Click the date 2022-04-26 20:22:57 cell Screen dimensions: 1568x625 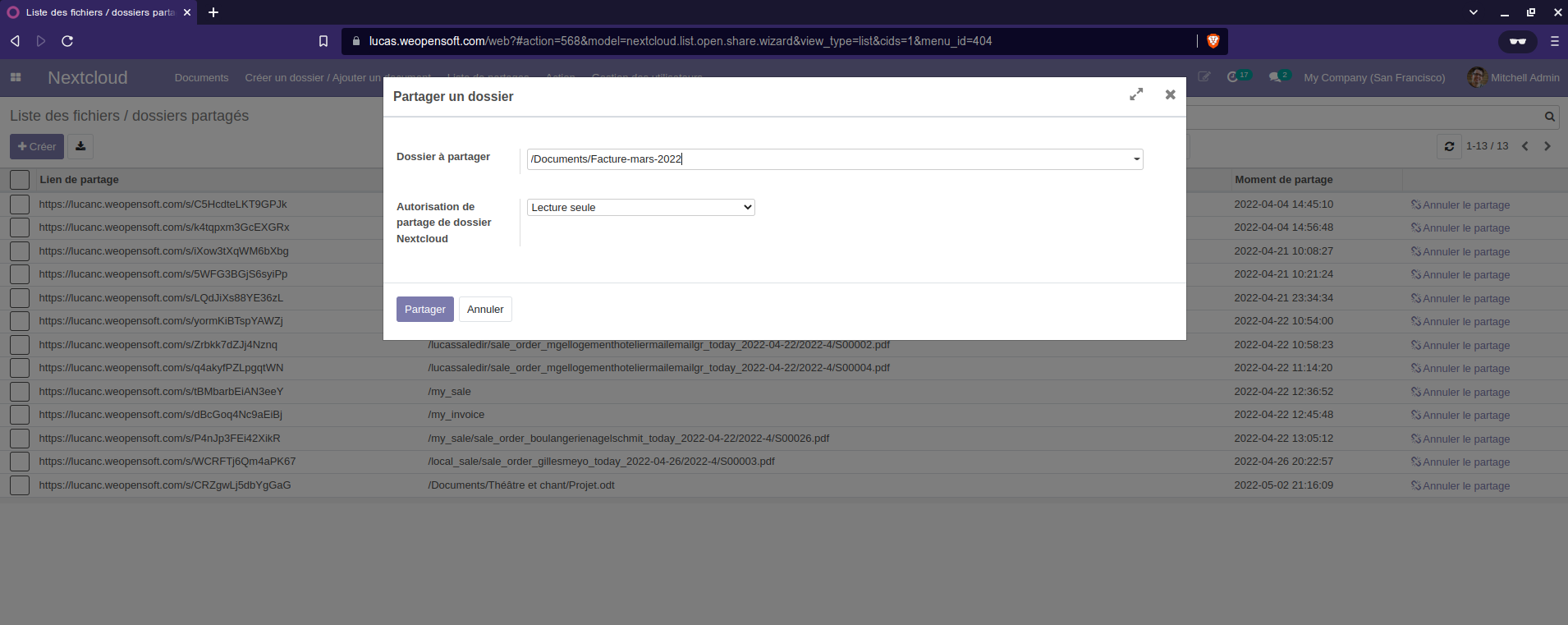click(1284, 462)
